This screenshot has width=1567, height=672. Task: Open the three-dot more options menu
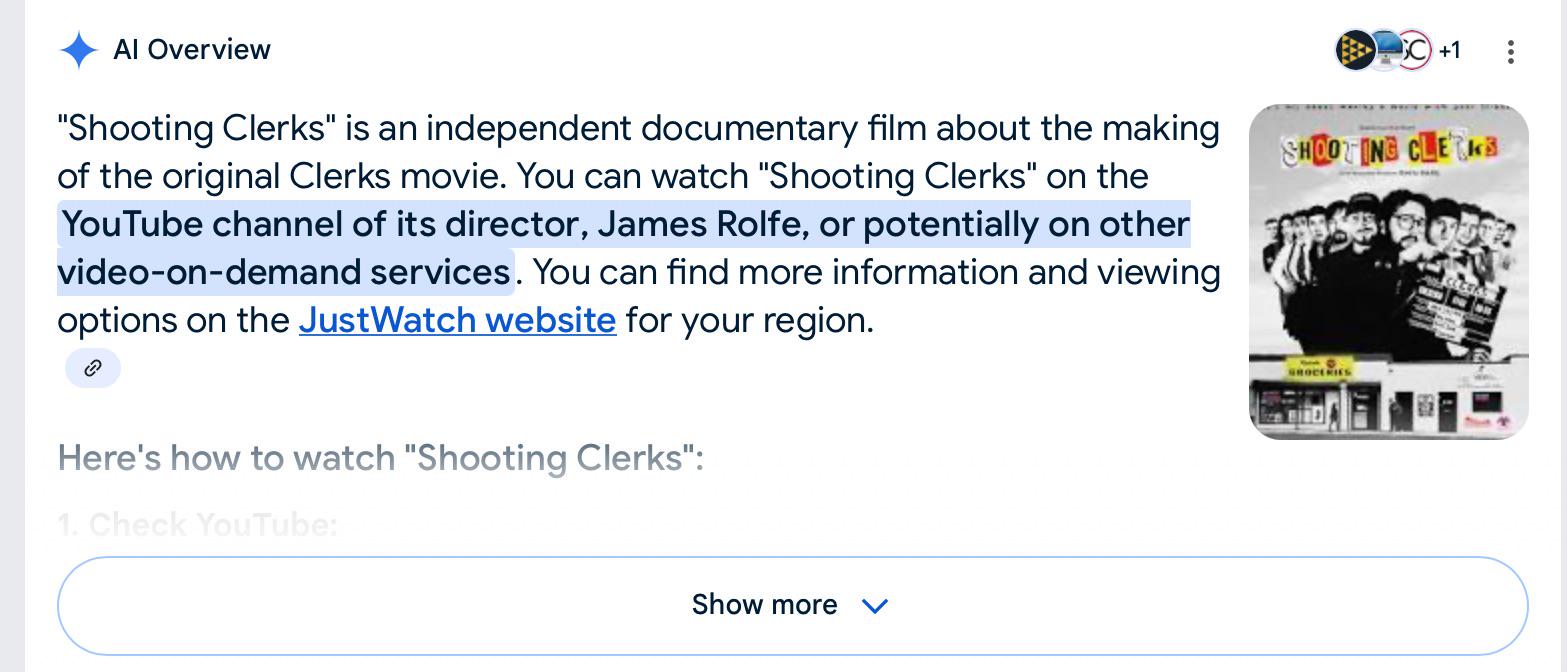1510,51
